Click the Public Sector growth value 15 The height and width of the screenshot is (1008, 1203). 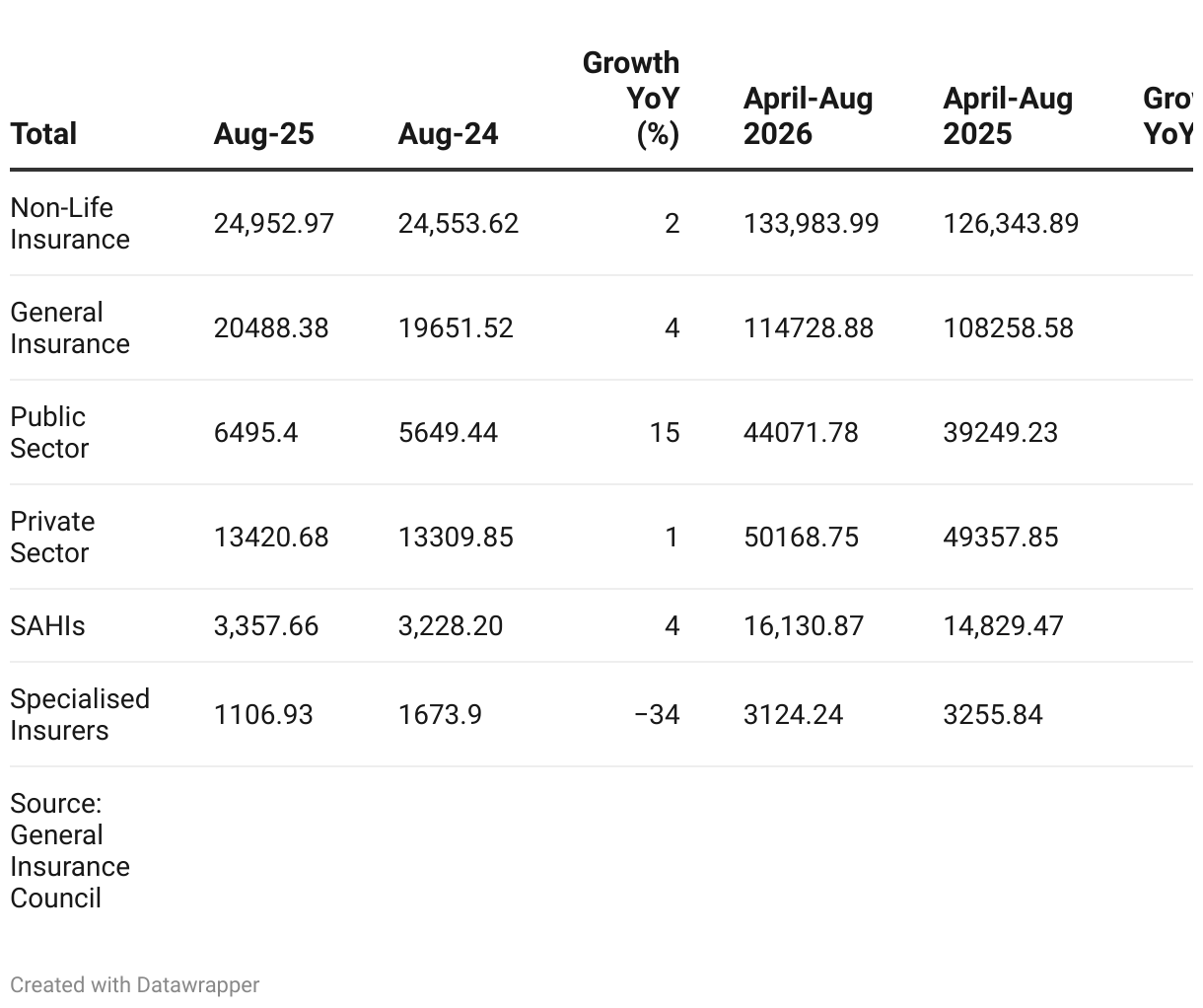(664, 433)
